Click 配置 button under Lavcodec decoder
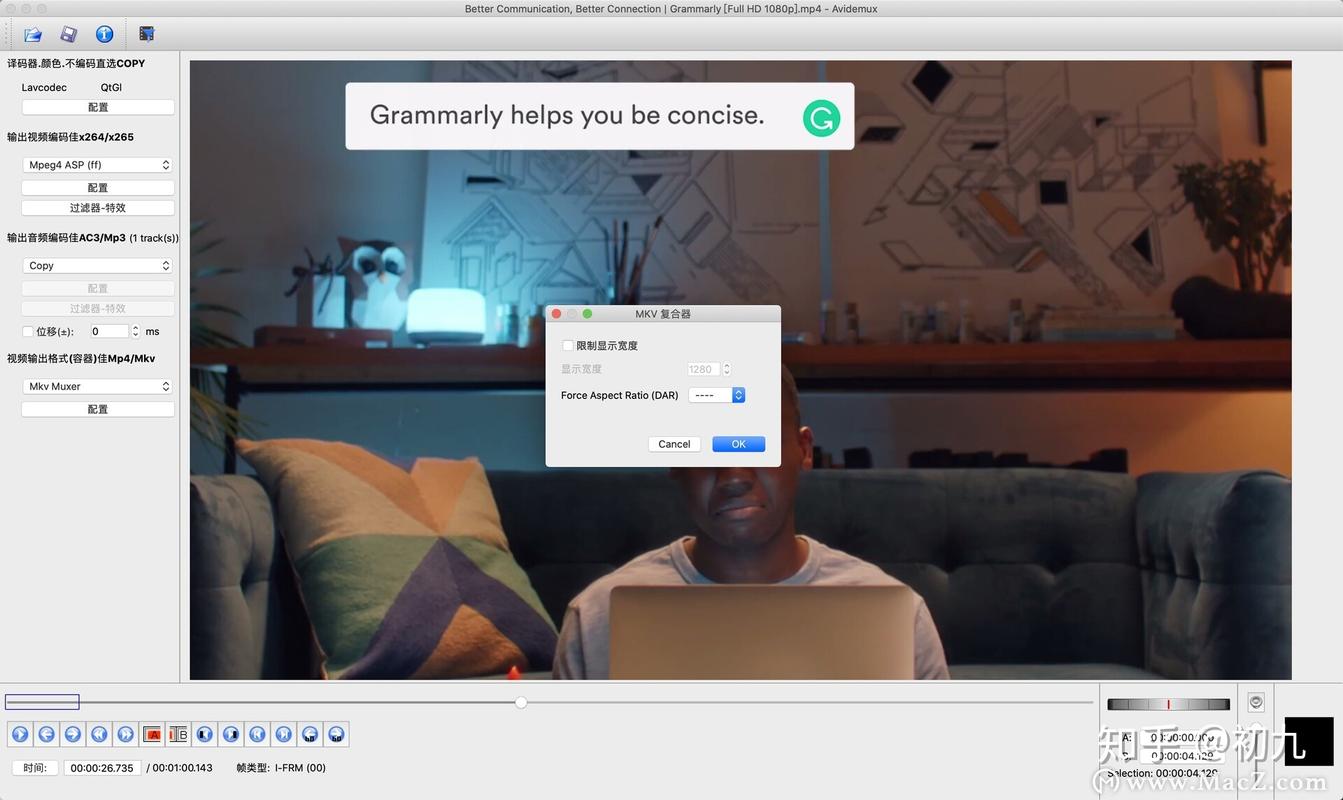 (x=98, y=107)
